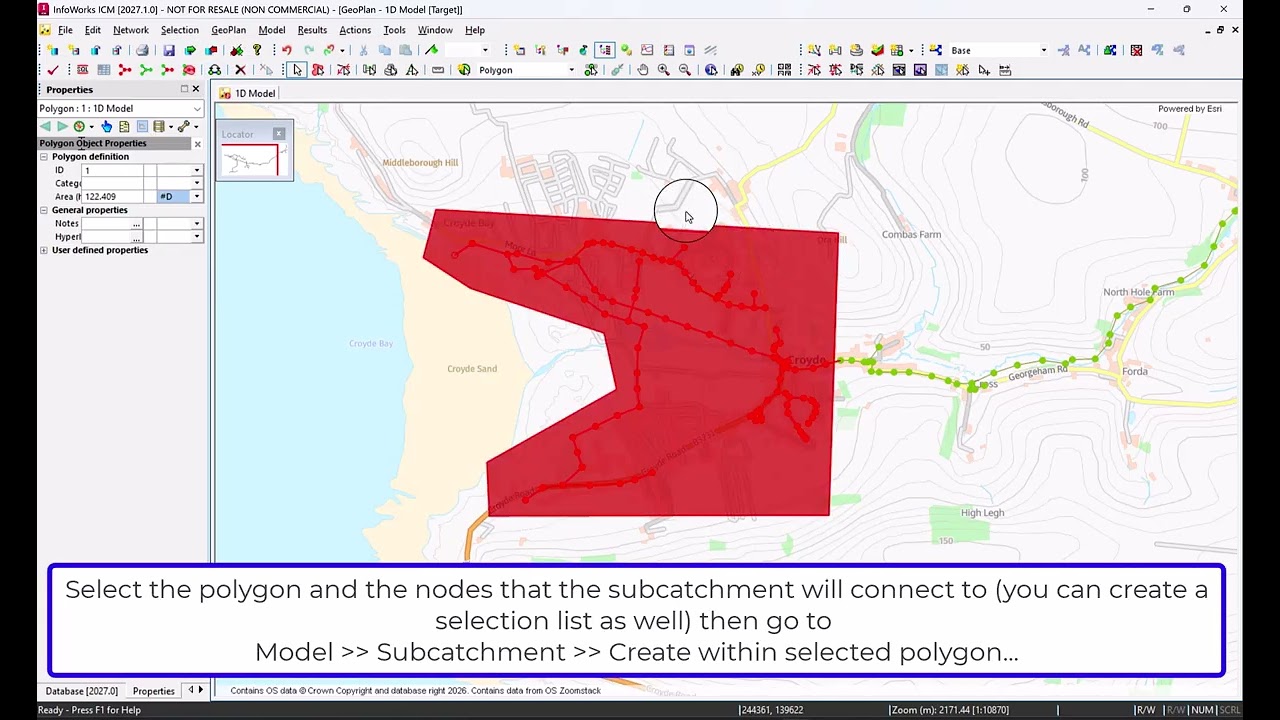Open the Polygon : 1 : 1D Model dropdown

(197, 108)
